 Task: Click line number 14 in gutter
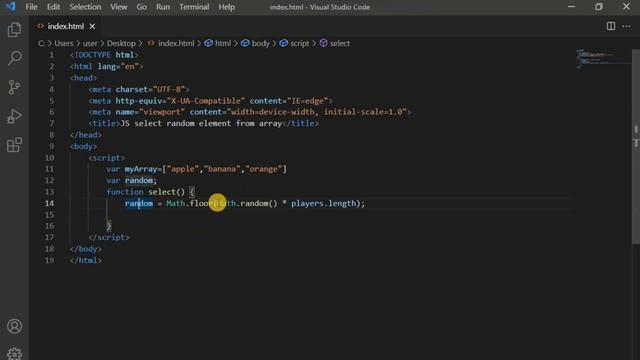click(49, 203)
